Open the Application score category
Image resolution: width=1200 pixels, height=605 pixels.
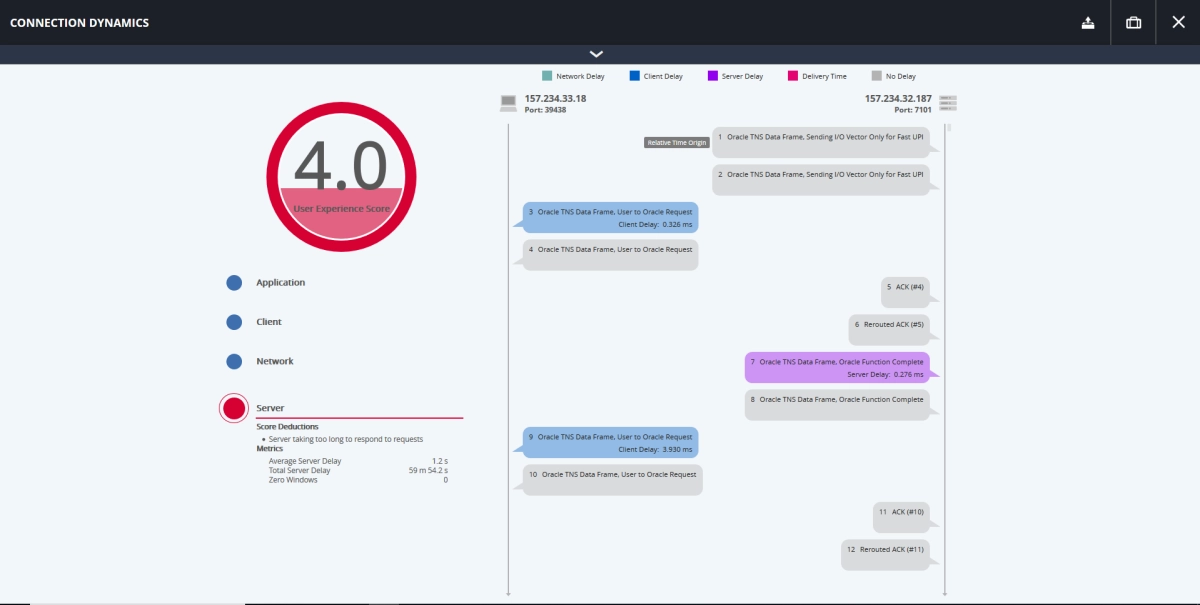(x=280, y=283)
